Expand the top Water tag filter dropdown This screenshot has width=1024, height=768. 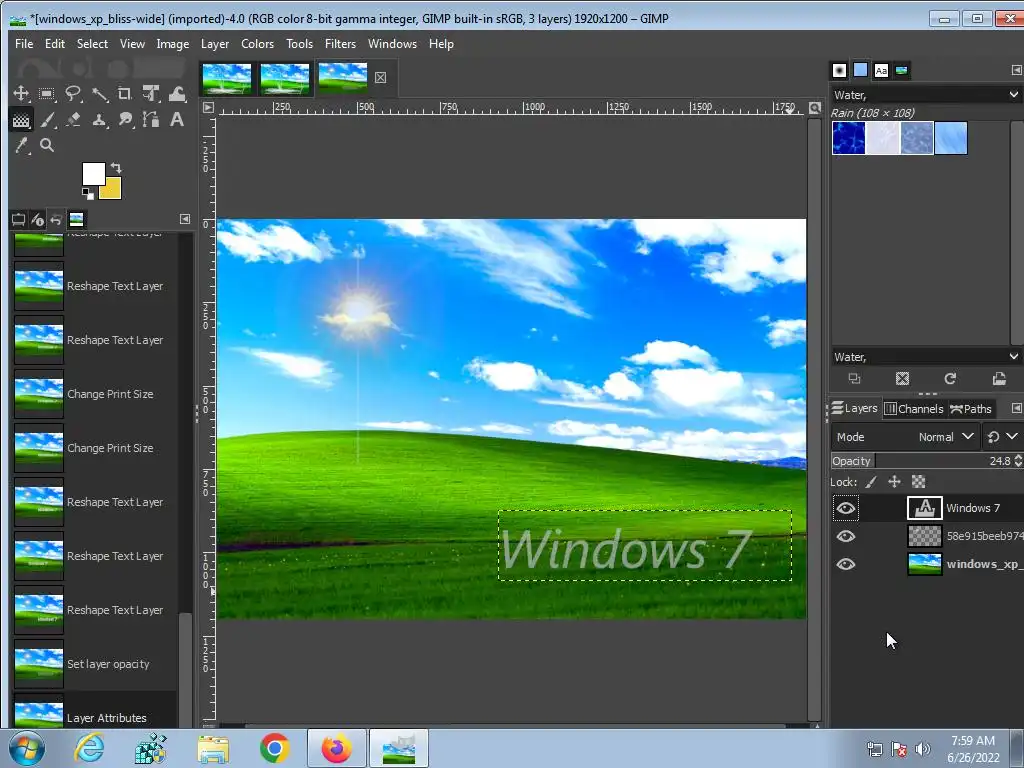coord(1014,95)
